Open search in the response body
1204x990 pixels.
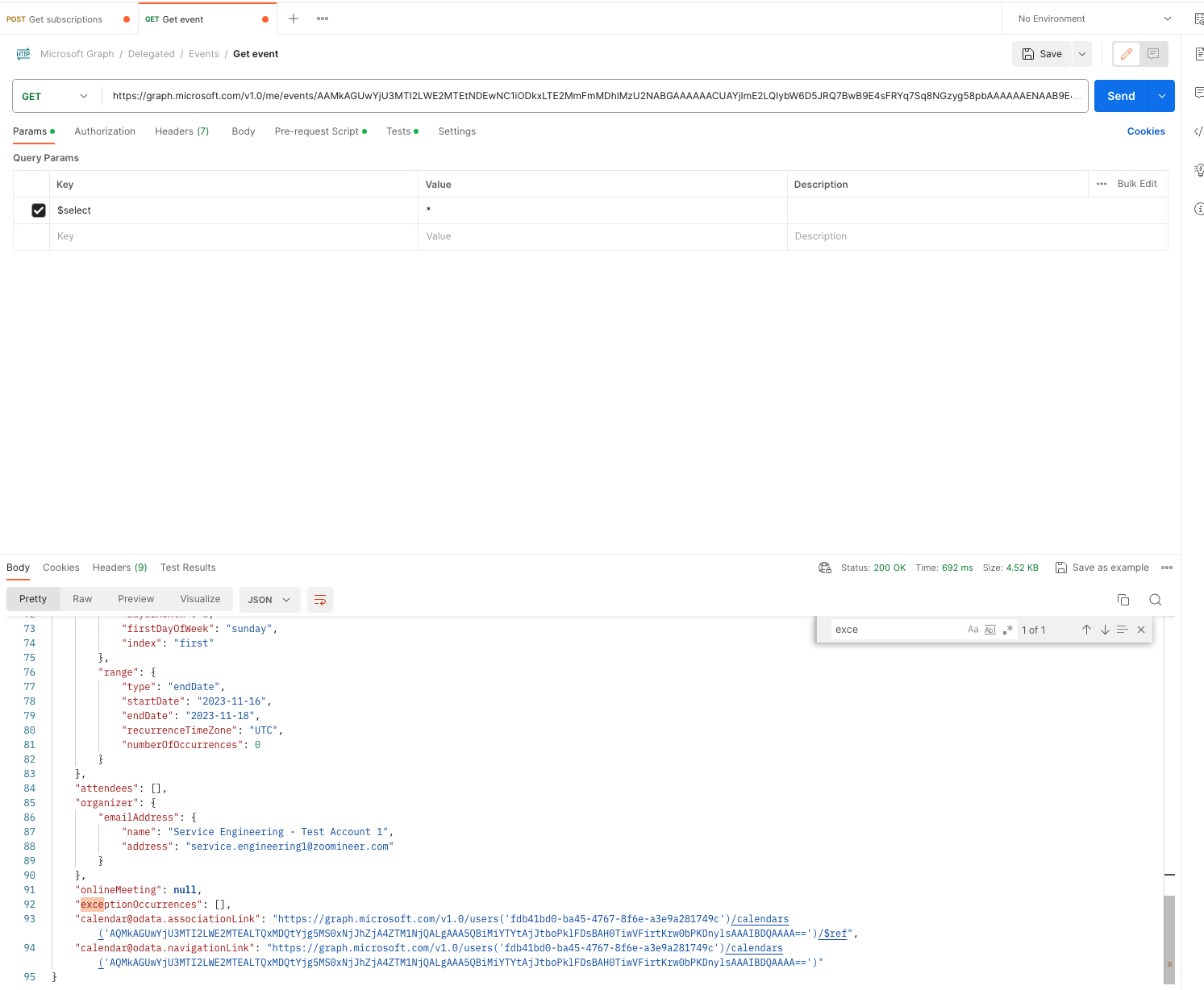1155,600
